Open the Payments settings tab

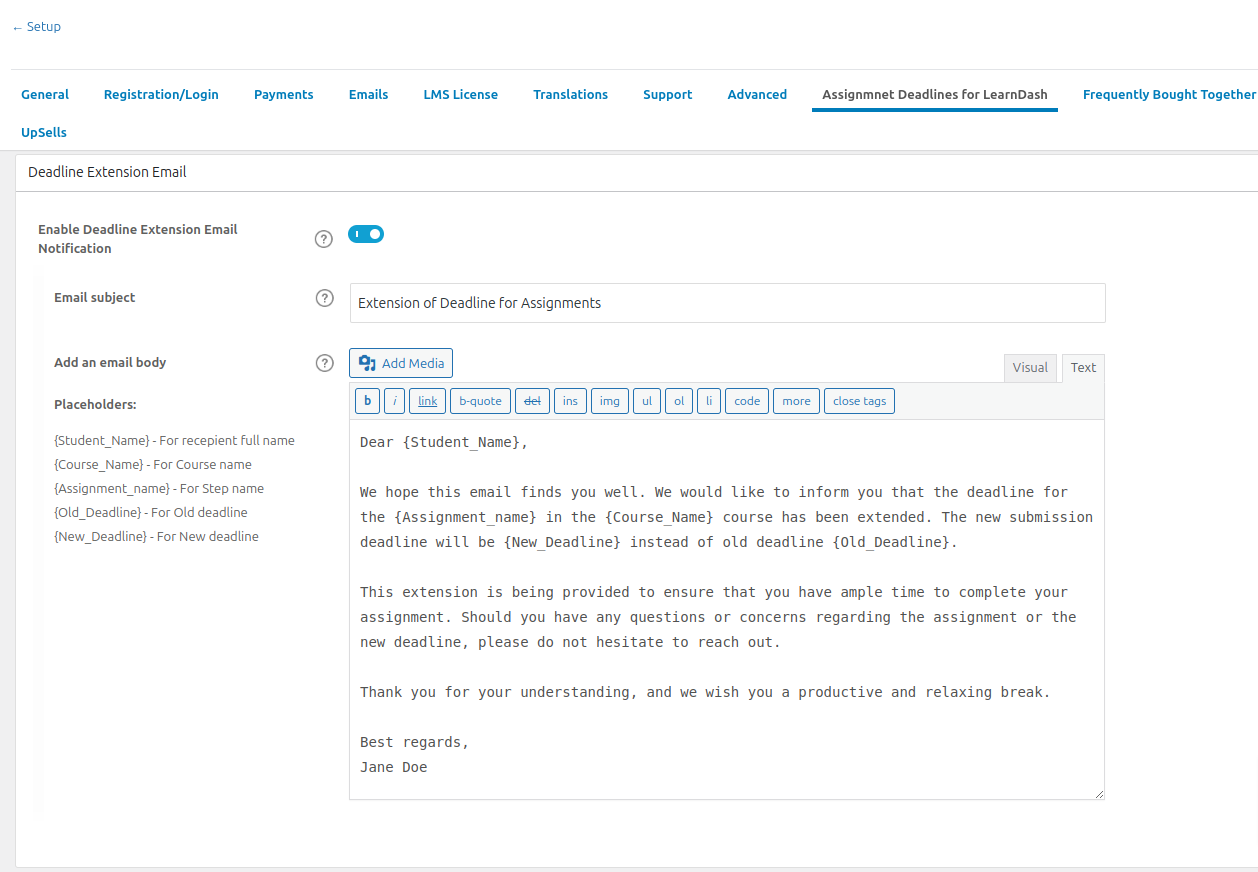coord(283,94)
